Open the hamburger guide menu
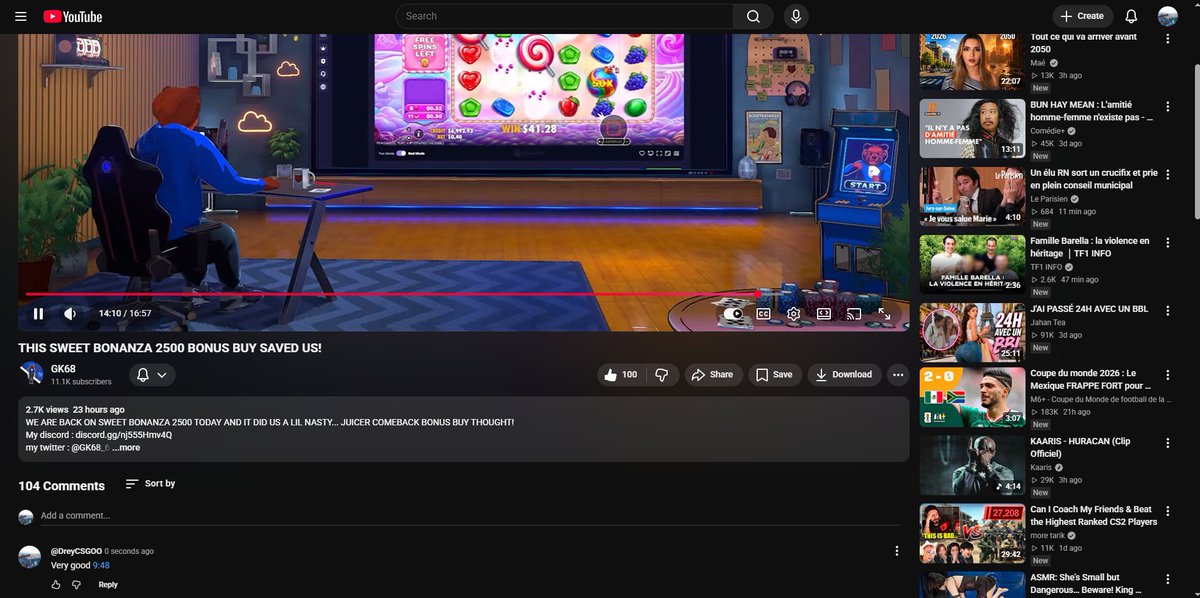1200x598 pixels. [21, 16]
